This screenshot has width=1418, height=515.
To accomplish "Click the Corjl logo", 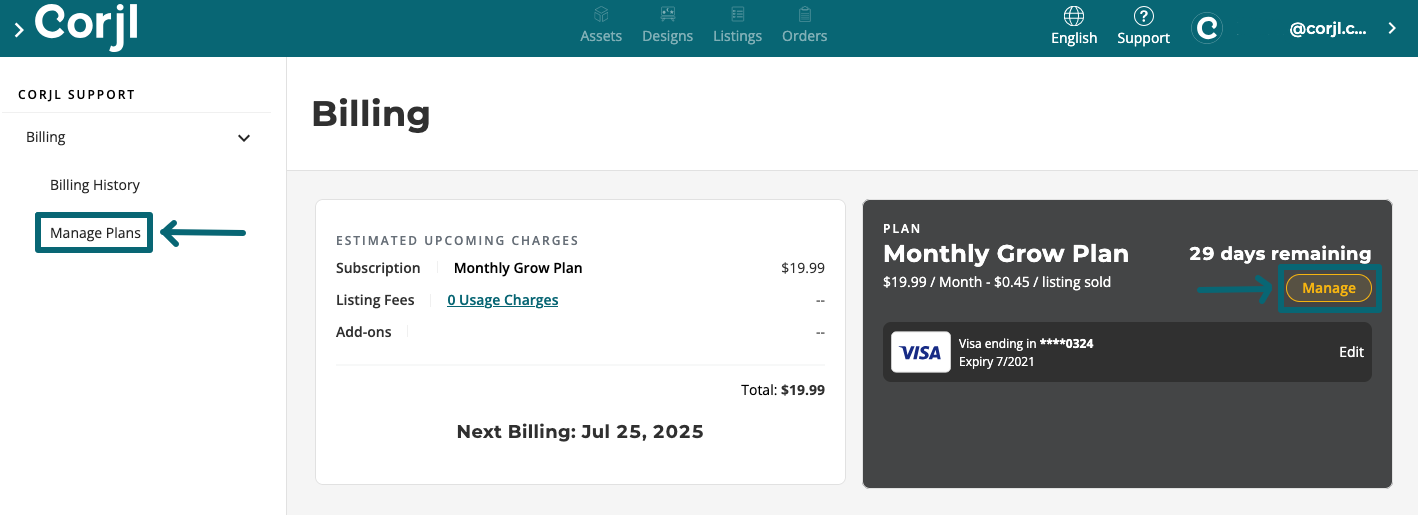I will [x=86, y=26].
